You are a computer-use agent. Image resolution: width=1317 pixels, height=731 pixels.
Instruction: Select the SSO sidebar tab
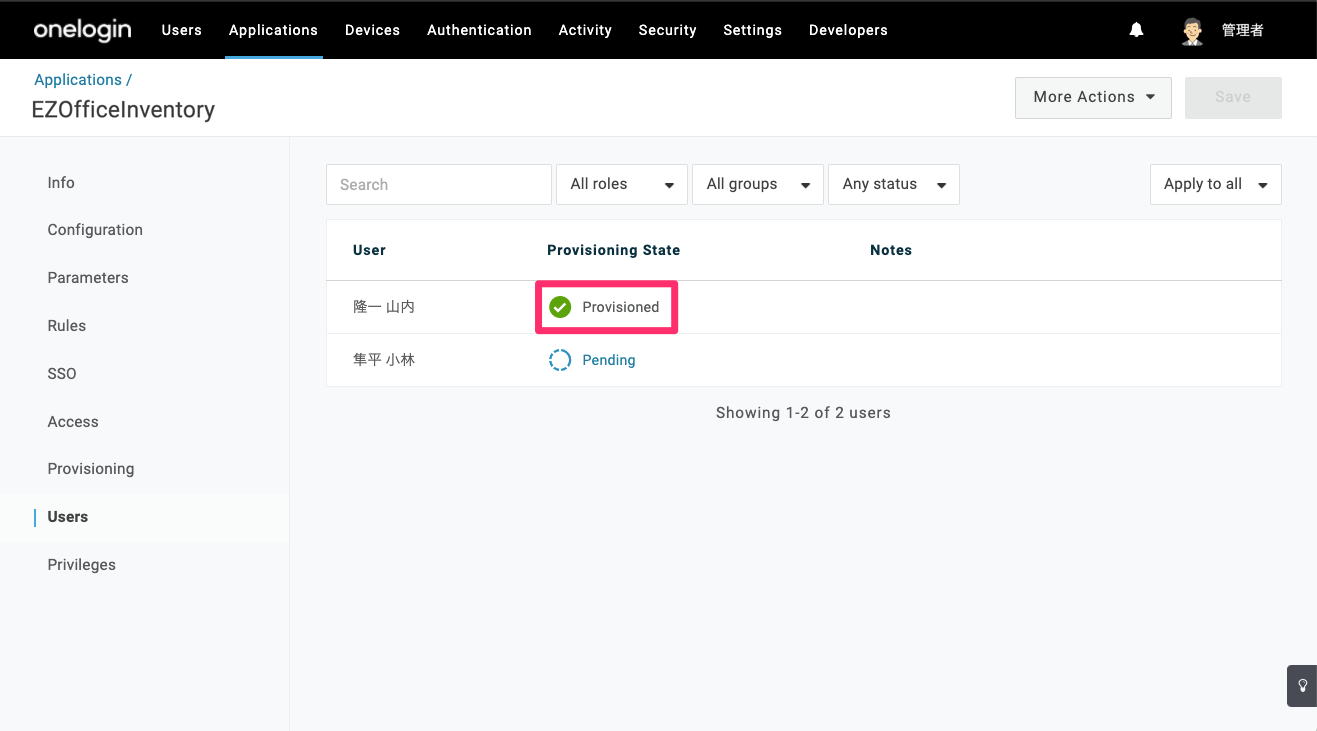[62, 374]
